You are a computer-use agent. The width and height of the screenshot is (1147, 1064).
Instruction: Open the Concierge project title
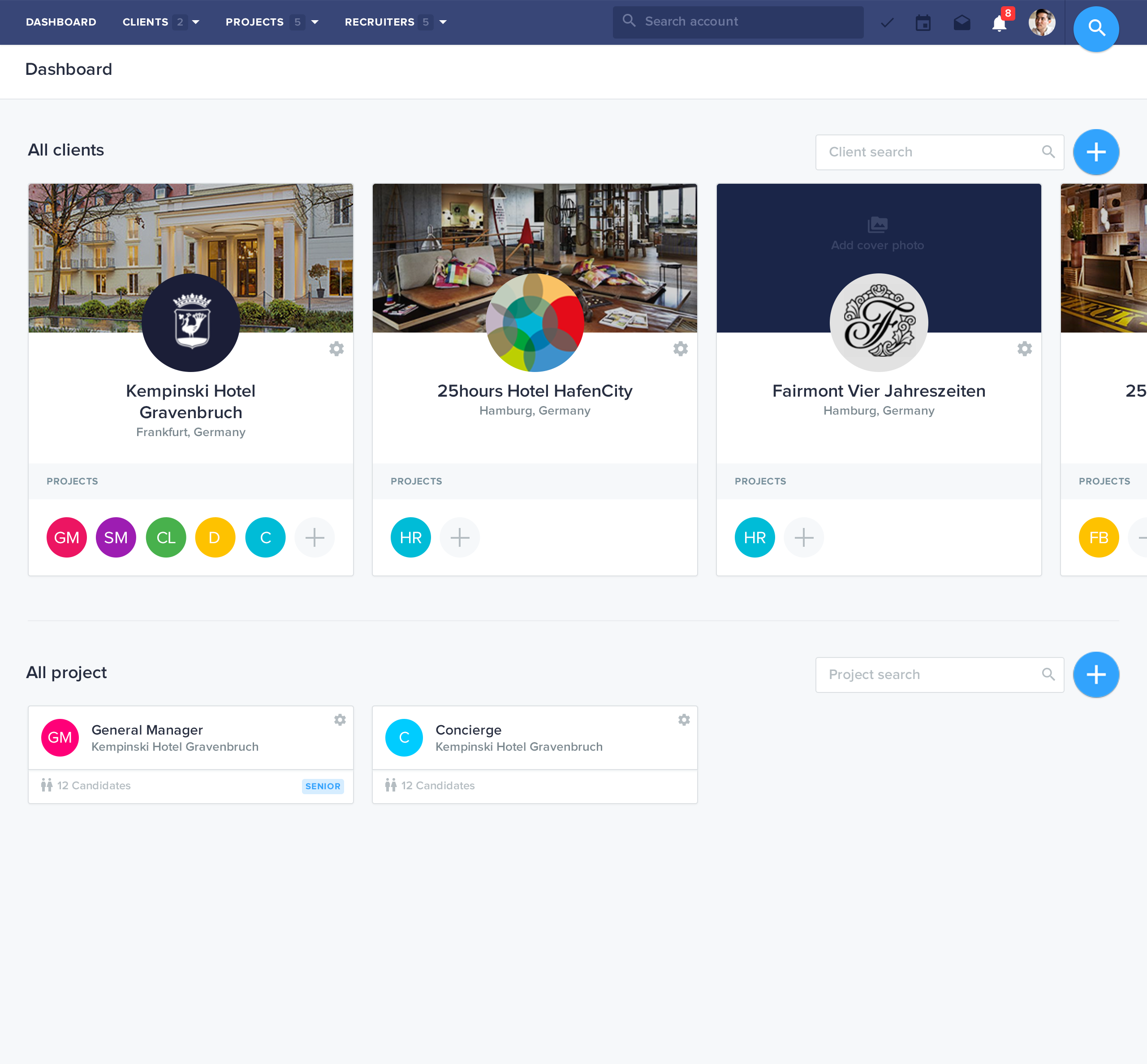click(x=469, y=730)
